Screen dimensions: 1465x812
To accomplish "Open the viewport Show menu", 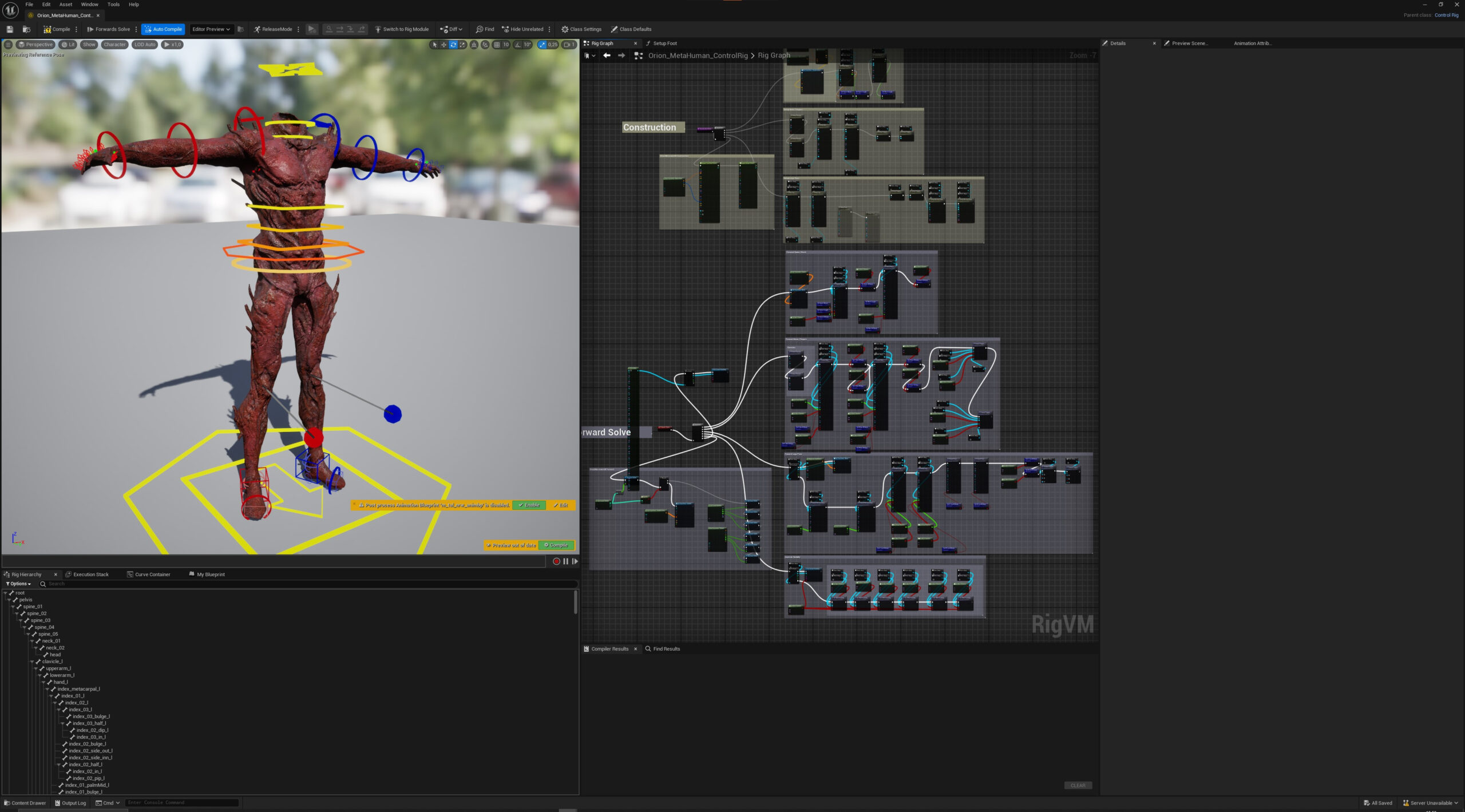I will click(x=89, y=45).
